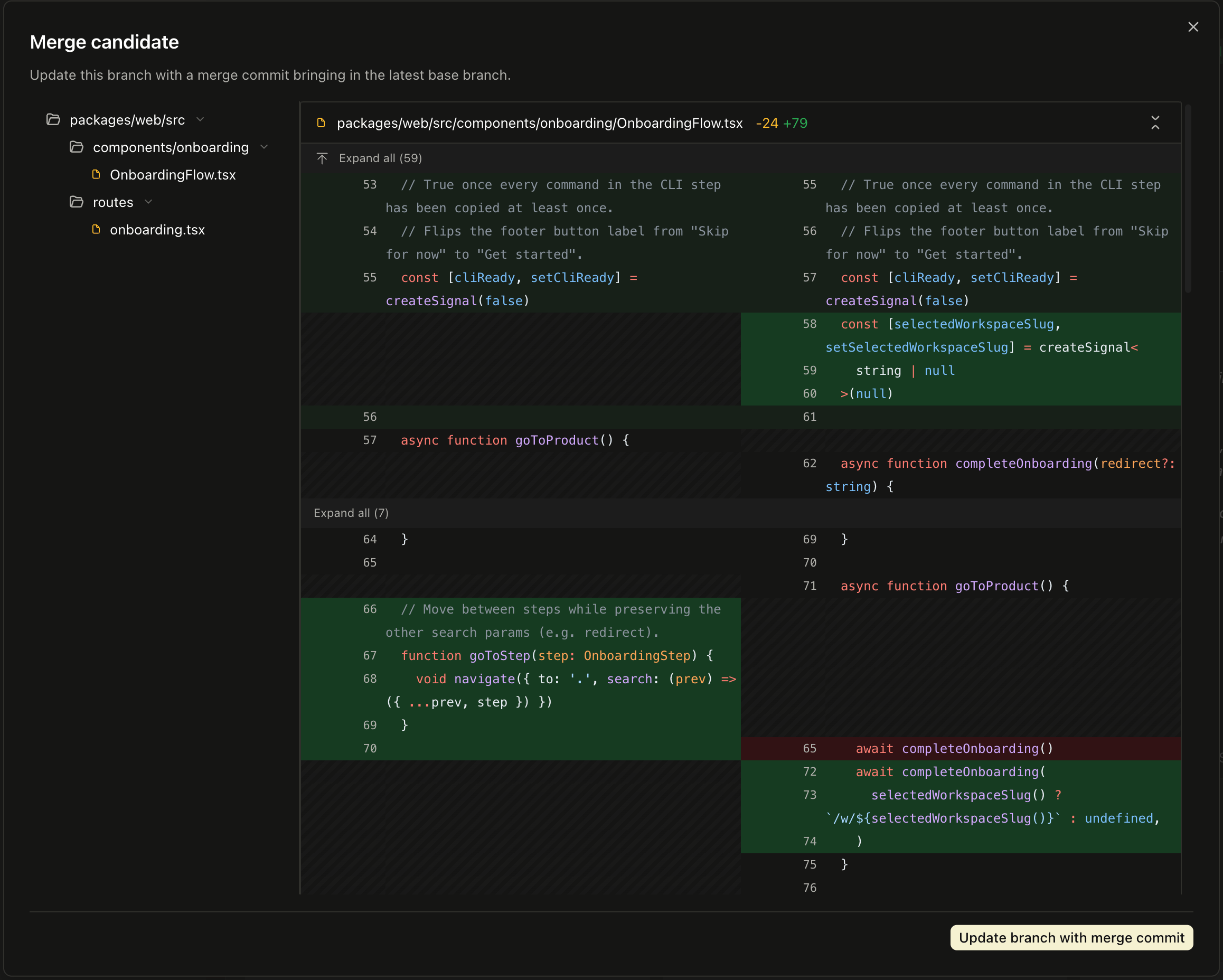Viewport: 1223px width, 980px height.
Task: Select the routes folder label
Action: point(113,202)
